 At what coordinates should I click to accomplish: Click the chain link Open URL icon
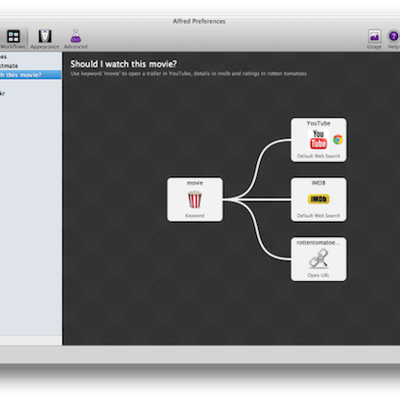coord(318,259)
